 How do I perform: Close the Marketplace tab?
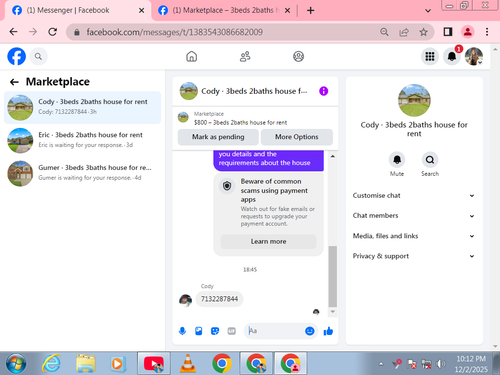pos(287,11)
